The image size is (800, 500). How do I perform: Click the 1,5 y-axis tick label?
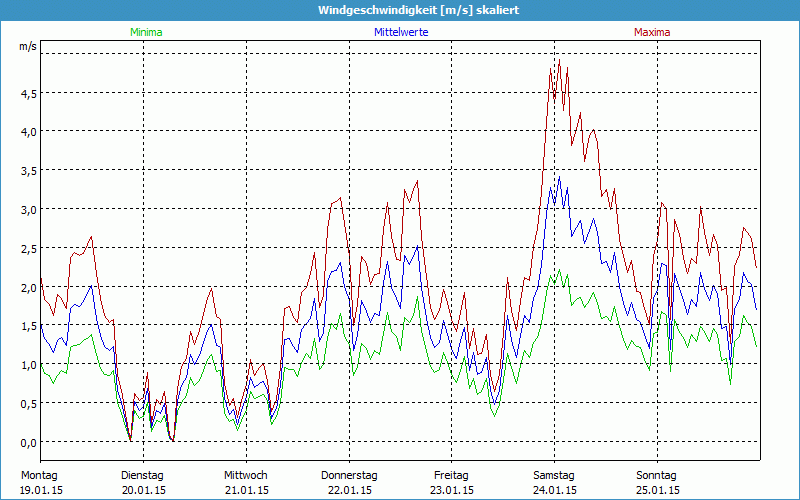click(28, 326)
